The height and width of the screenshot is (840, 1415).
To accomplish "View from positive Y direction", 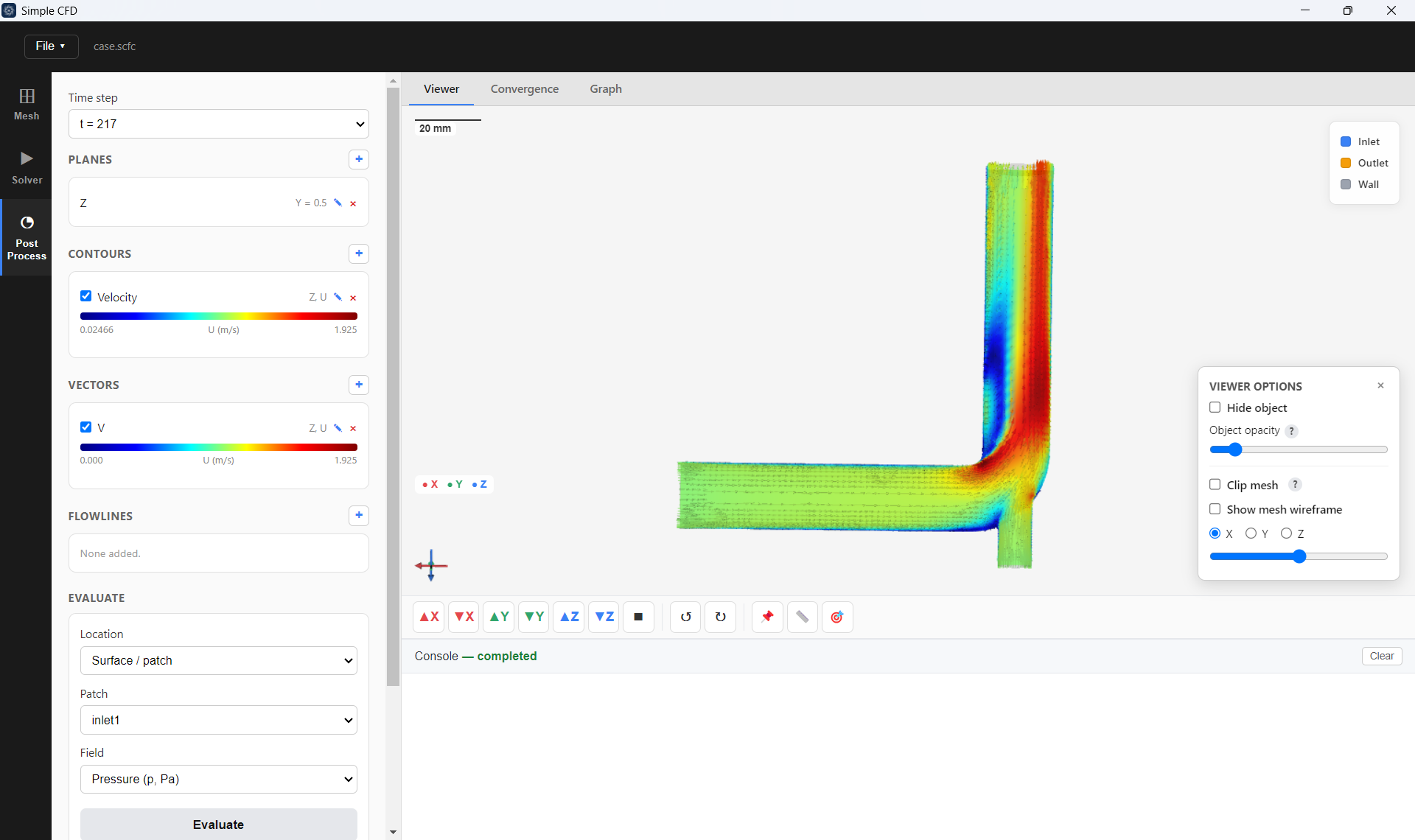I will (x=499, y=617).
